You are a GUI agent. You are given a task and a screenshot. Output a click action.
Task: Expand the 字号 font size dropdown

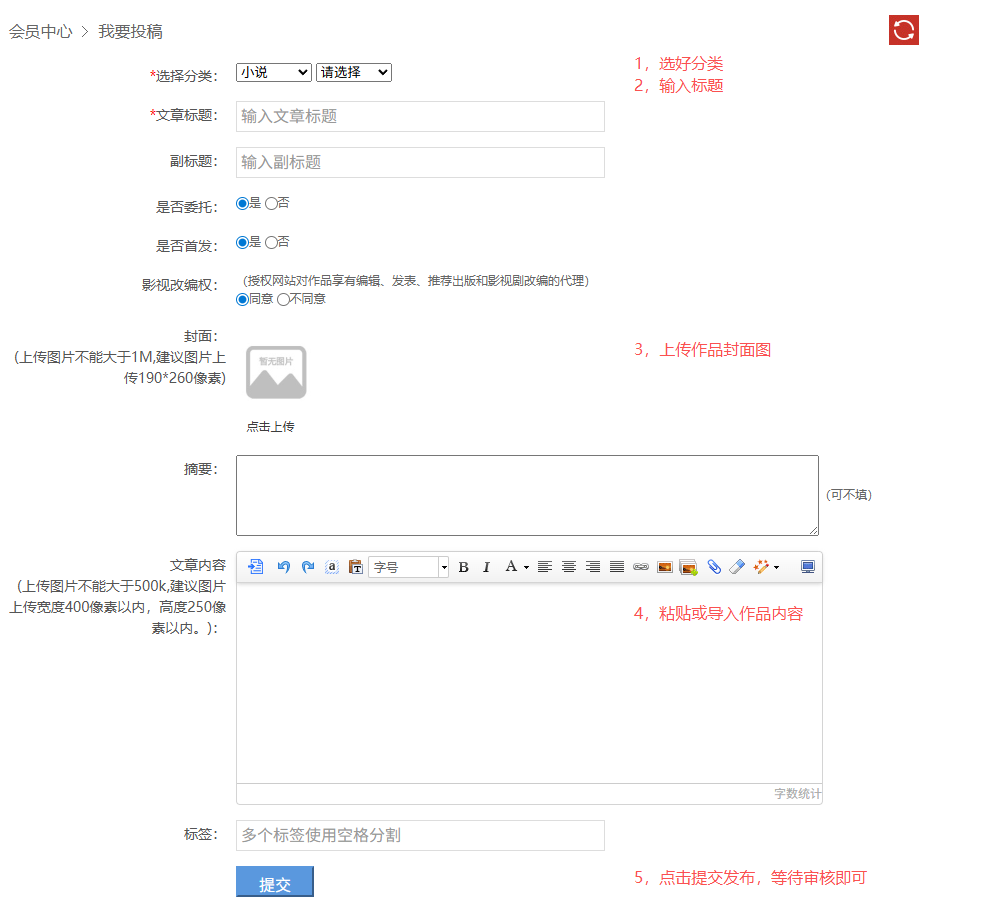409,567
